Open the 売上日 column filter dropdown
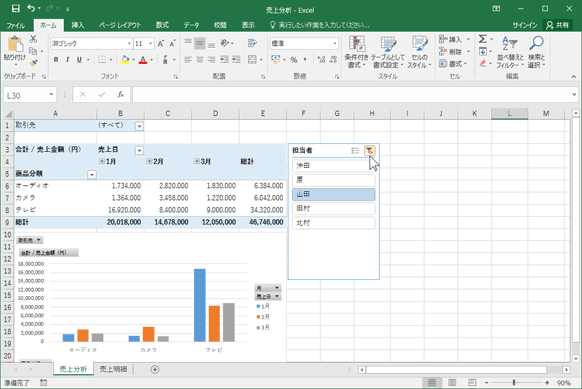Viewport: 582px width, 389px height. [139, 150]
